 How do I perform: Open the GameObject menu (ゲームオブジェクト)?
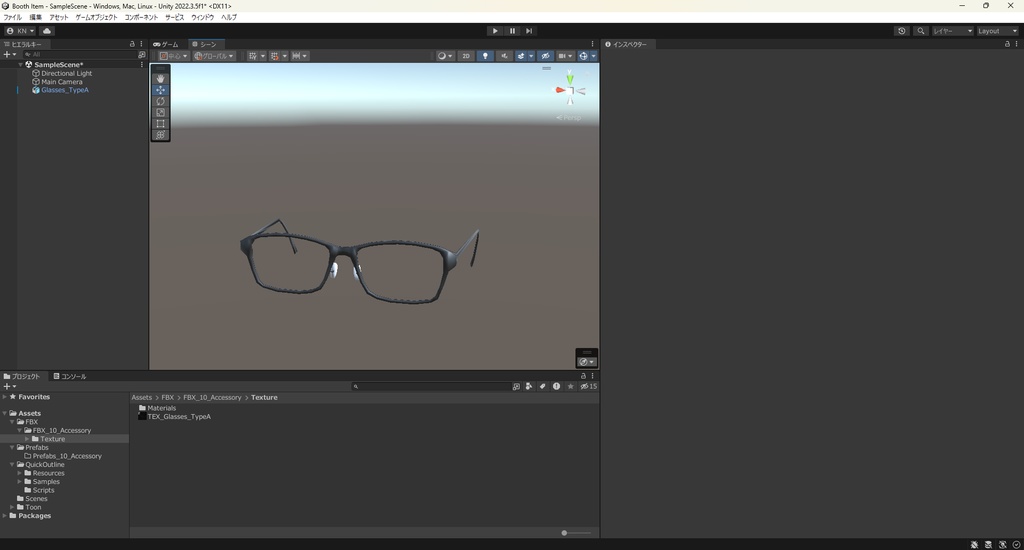tap(96, 17)
